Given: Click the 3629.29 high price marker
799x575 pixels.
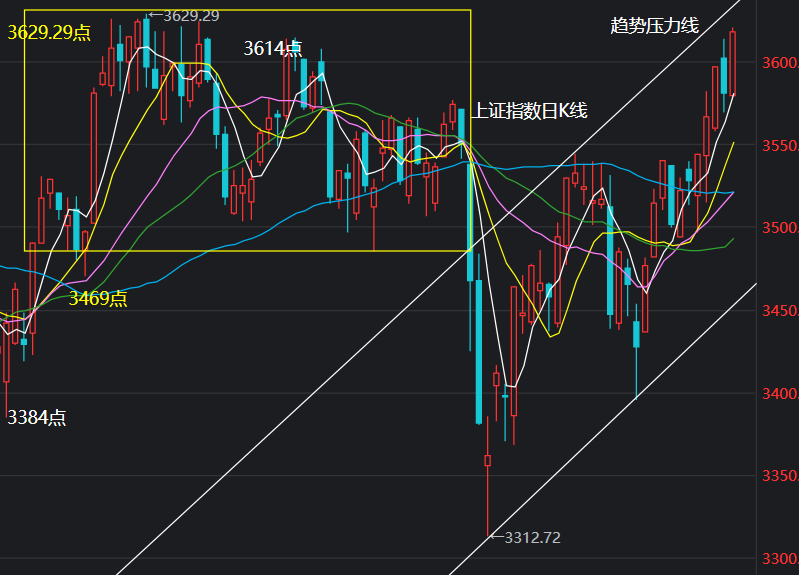Looking at the screenshot, I should (x=184, y=16).
